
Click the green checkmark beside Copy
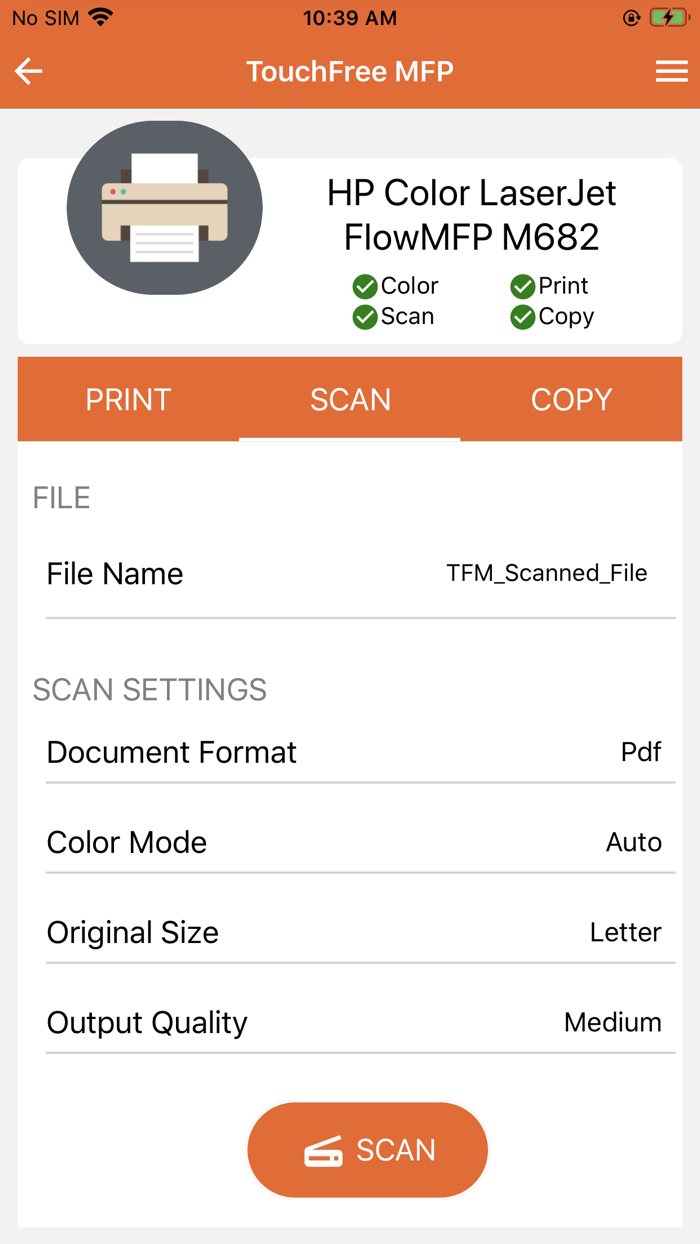pyautogui.click(x=522, y=316)
